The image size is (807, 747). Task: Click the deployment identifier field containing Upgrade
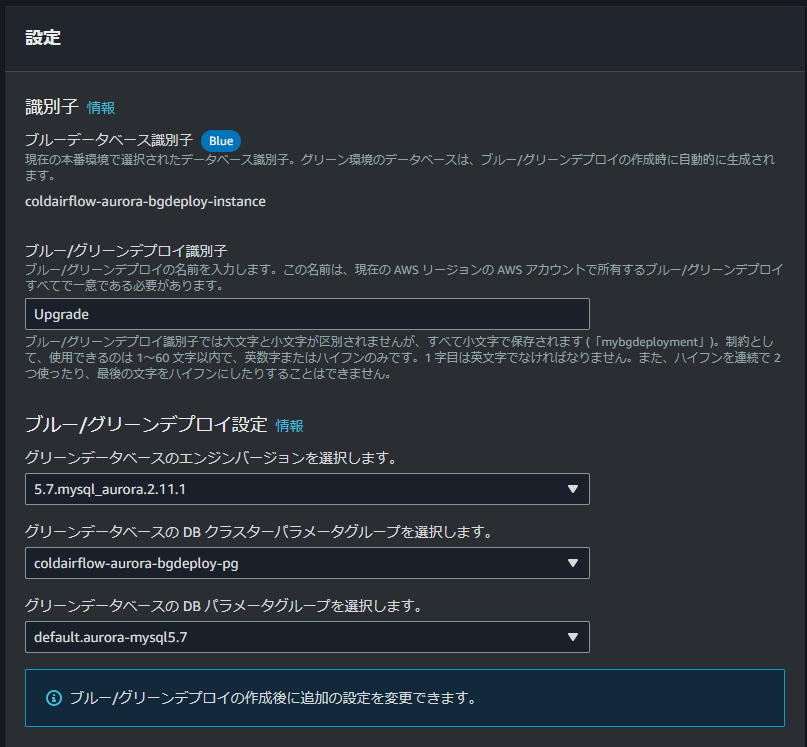point(306,314)
